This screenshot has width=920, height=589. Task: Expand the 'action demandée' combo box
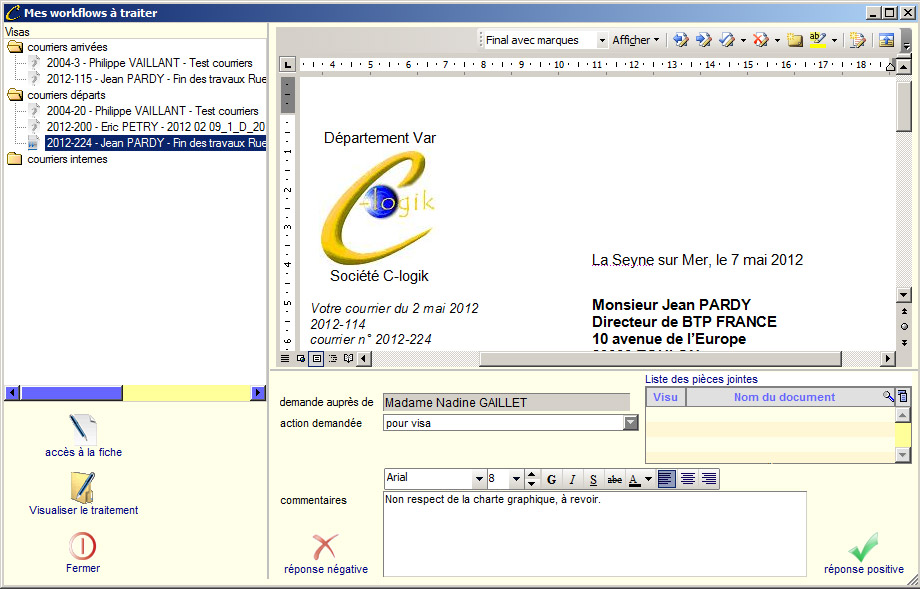630,423
